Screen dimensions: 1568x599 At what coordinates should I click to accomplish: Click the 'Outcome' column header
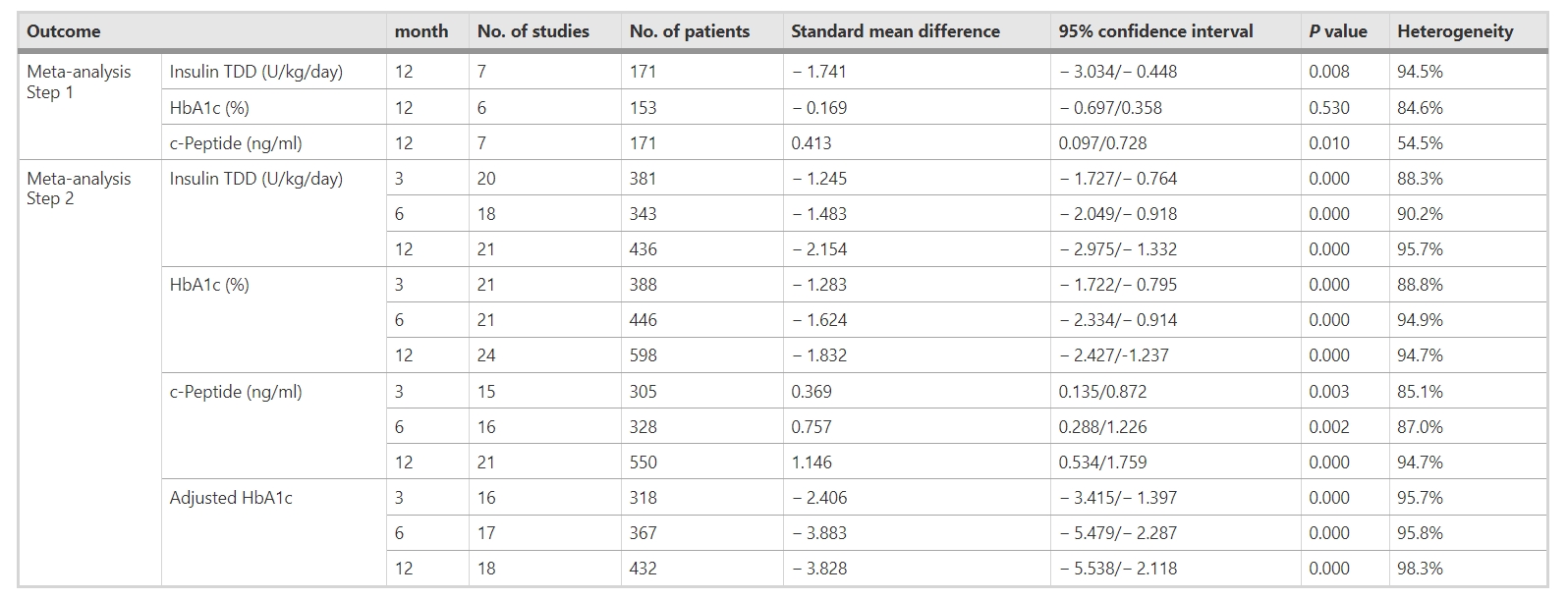(x=64, y=31)
